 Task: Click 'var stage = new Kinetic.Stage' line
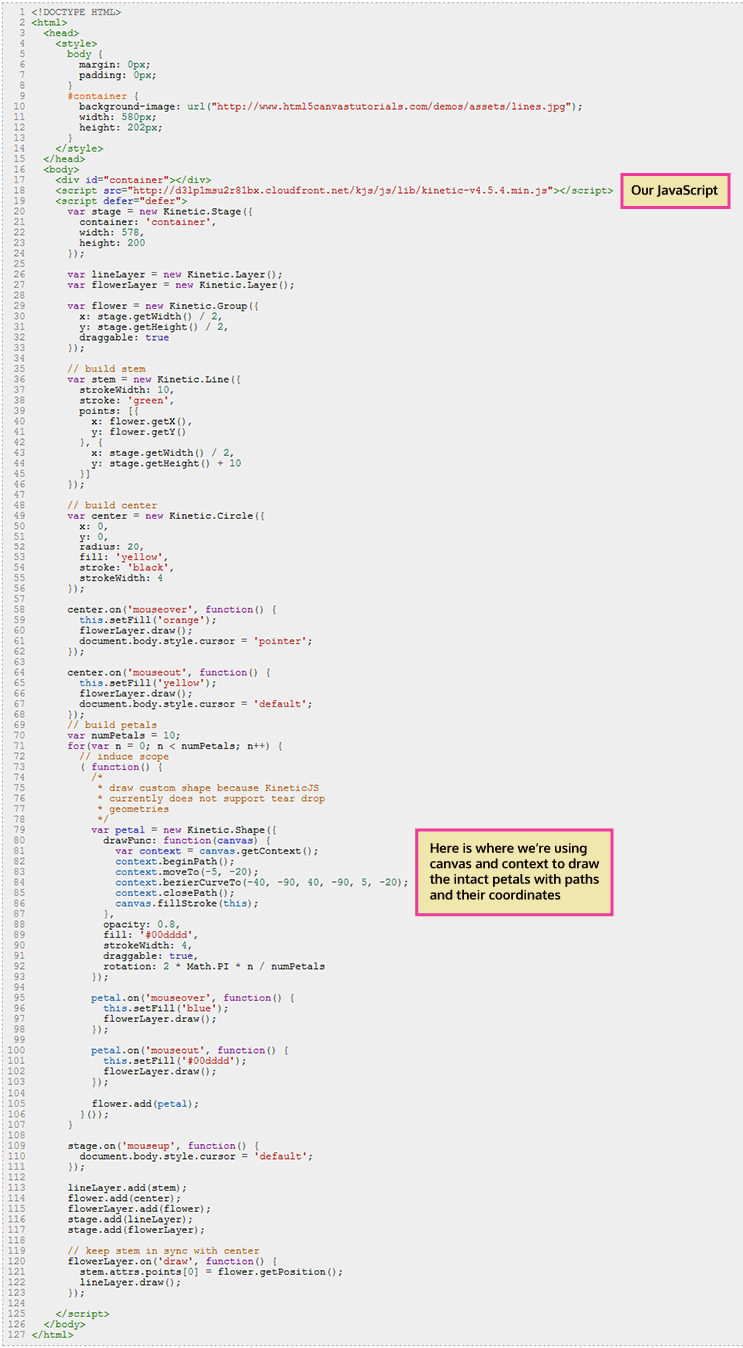click(161, 211)
